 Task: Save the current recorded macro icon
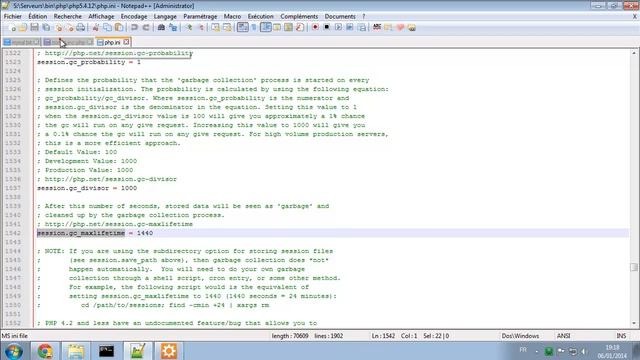pos(362,27)
